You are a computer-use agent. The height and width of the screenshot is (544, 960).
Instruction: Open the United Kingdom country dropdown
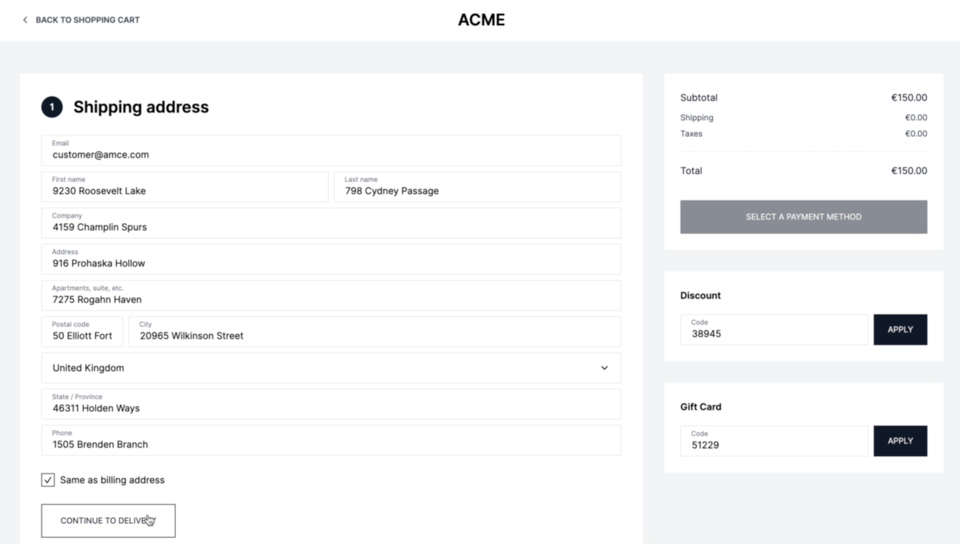point(330,368)
